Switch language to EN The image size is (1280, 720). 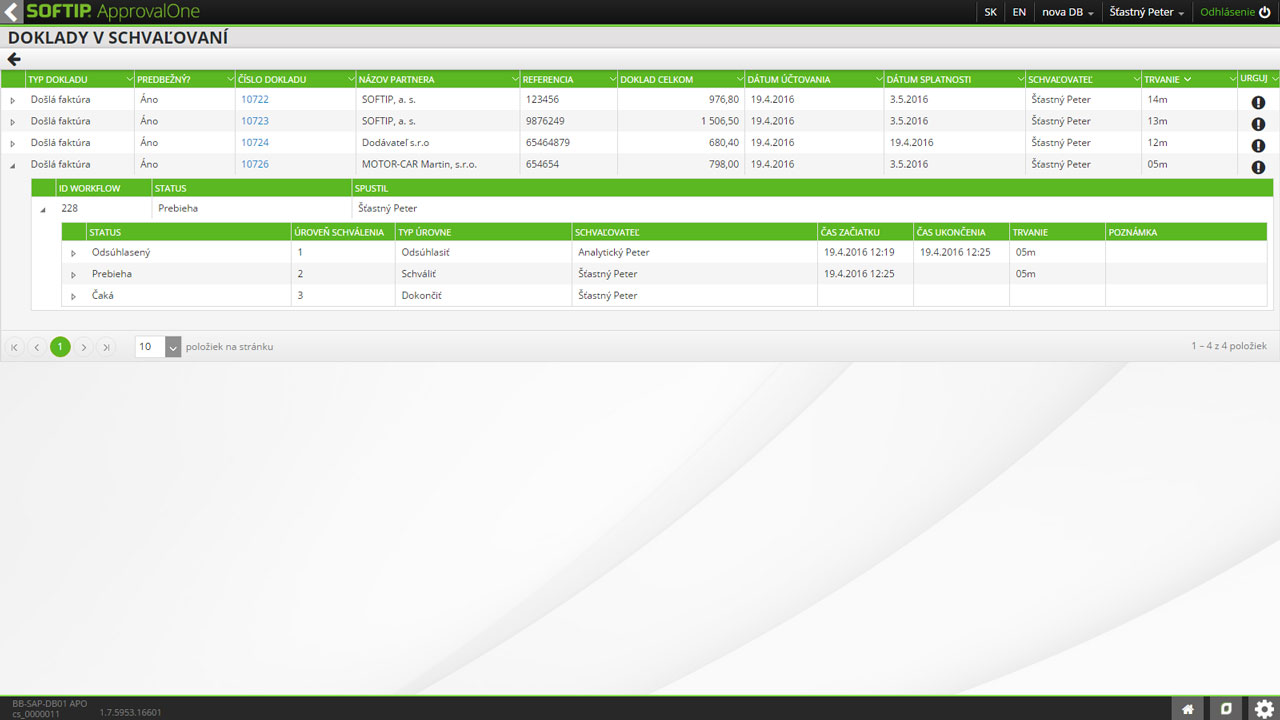click(1019, 12)
